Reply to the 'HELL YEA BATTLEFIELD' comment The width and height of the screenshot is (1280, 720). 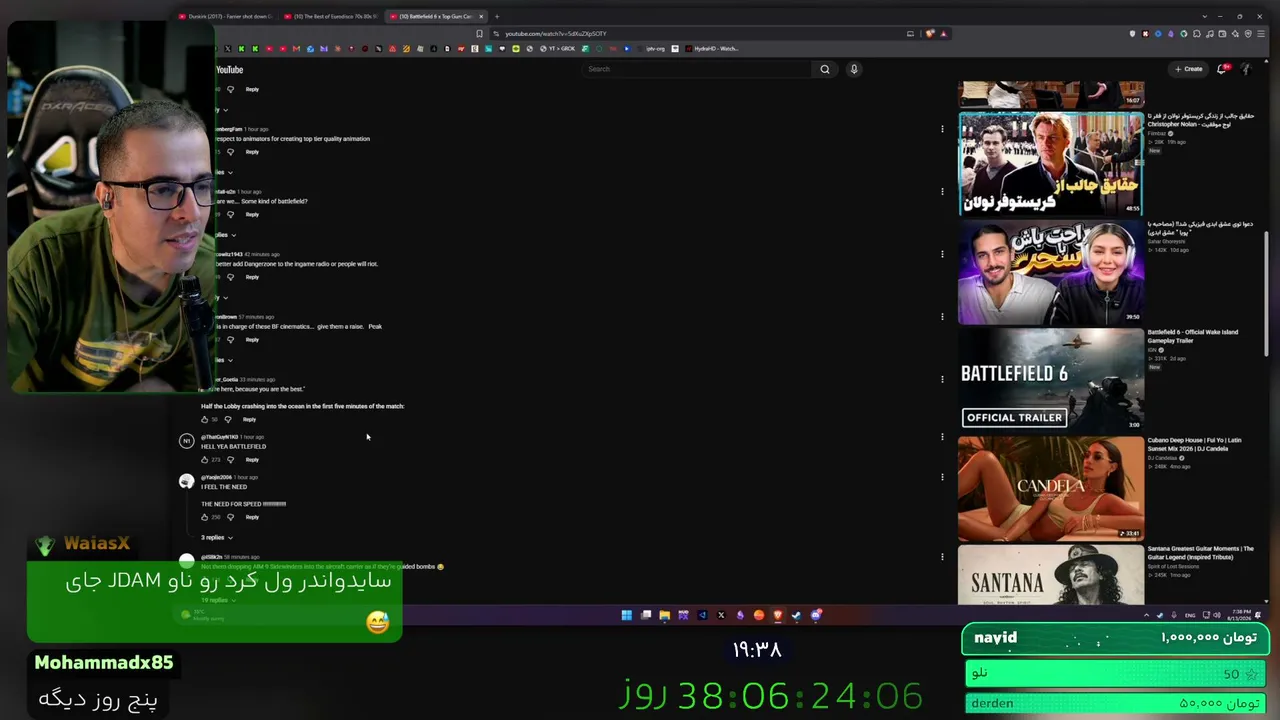pyautogui.click(x=252, y=460)
